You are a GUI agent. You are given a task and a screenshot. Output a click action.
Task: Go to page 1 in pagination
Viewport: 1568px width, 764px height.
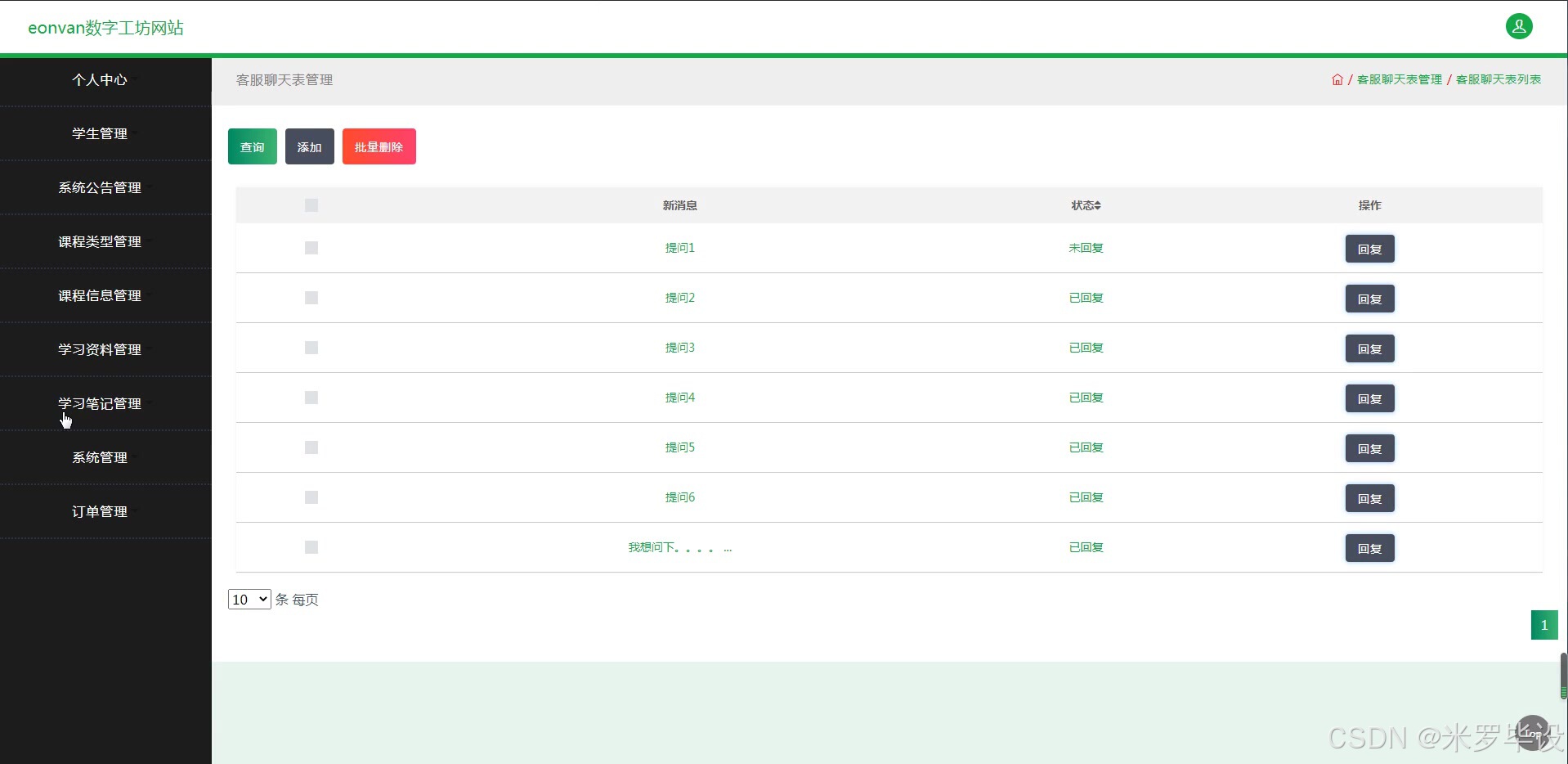point(1544,625)
